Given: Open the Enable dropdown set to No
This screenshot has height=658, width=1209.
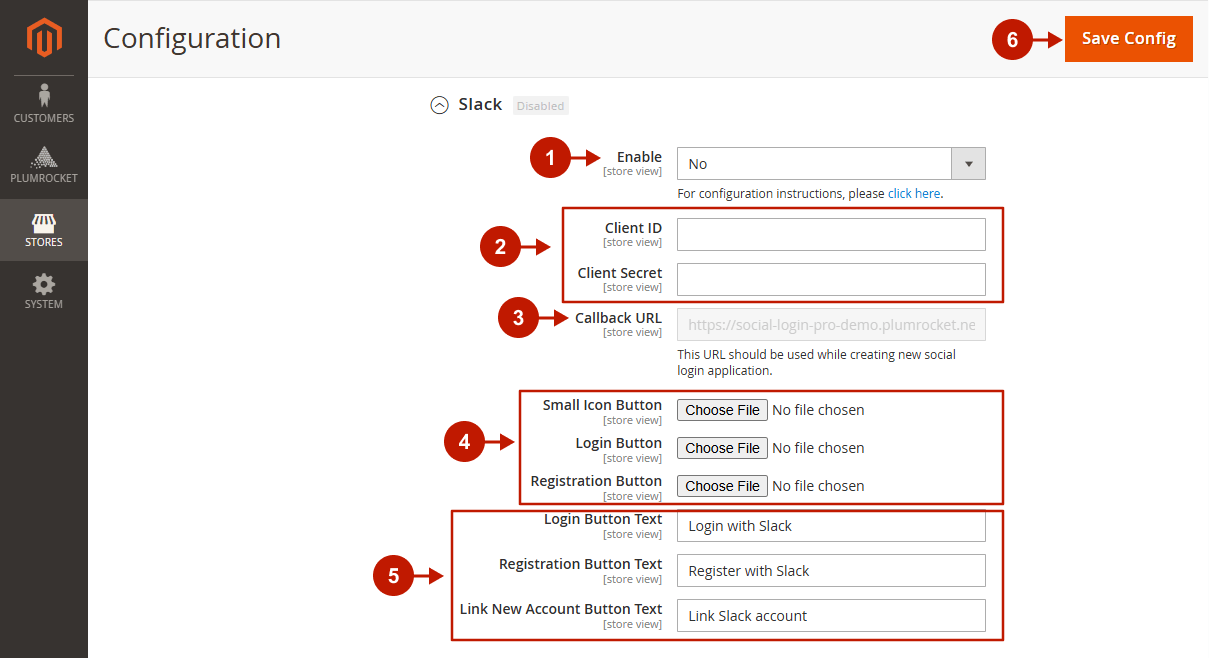Looking at the screenshot, I should coord(831,164).
